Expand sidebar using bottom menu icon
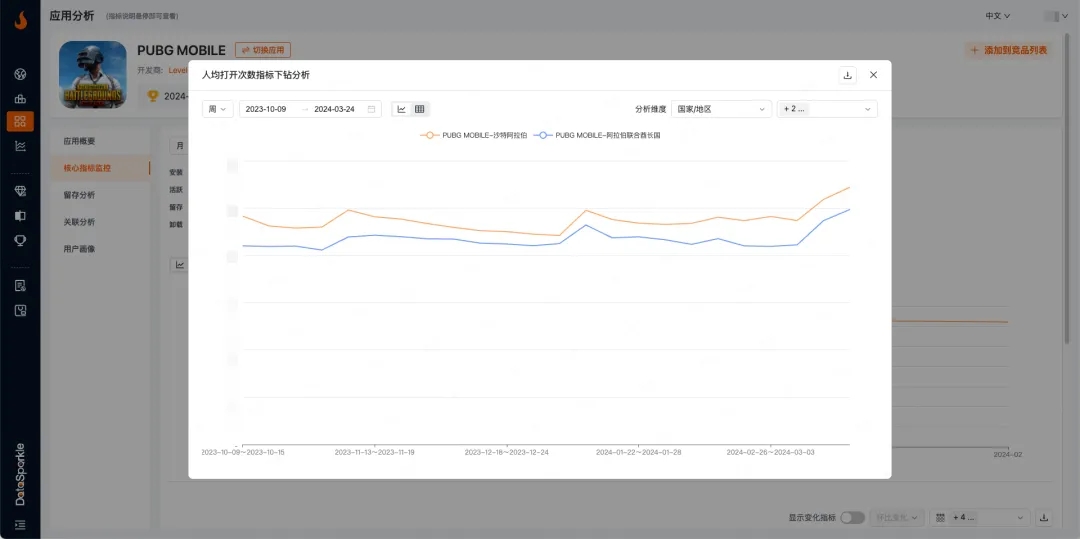The width and height of the screenshot is (1080, 539). tap(20, 524)
